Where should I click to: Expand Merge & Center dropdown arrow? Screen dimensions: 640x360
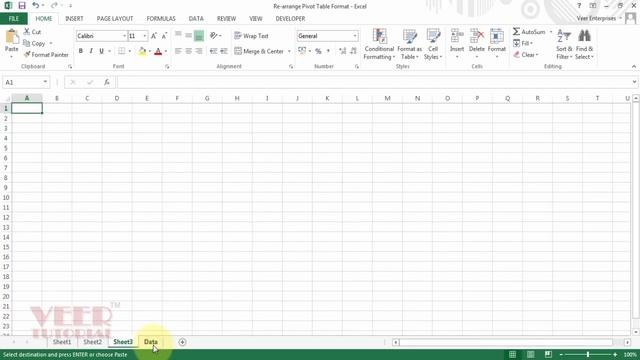coord(289,51)
